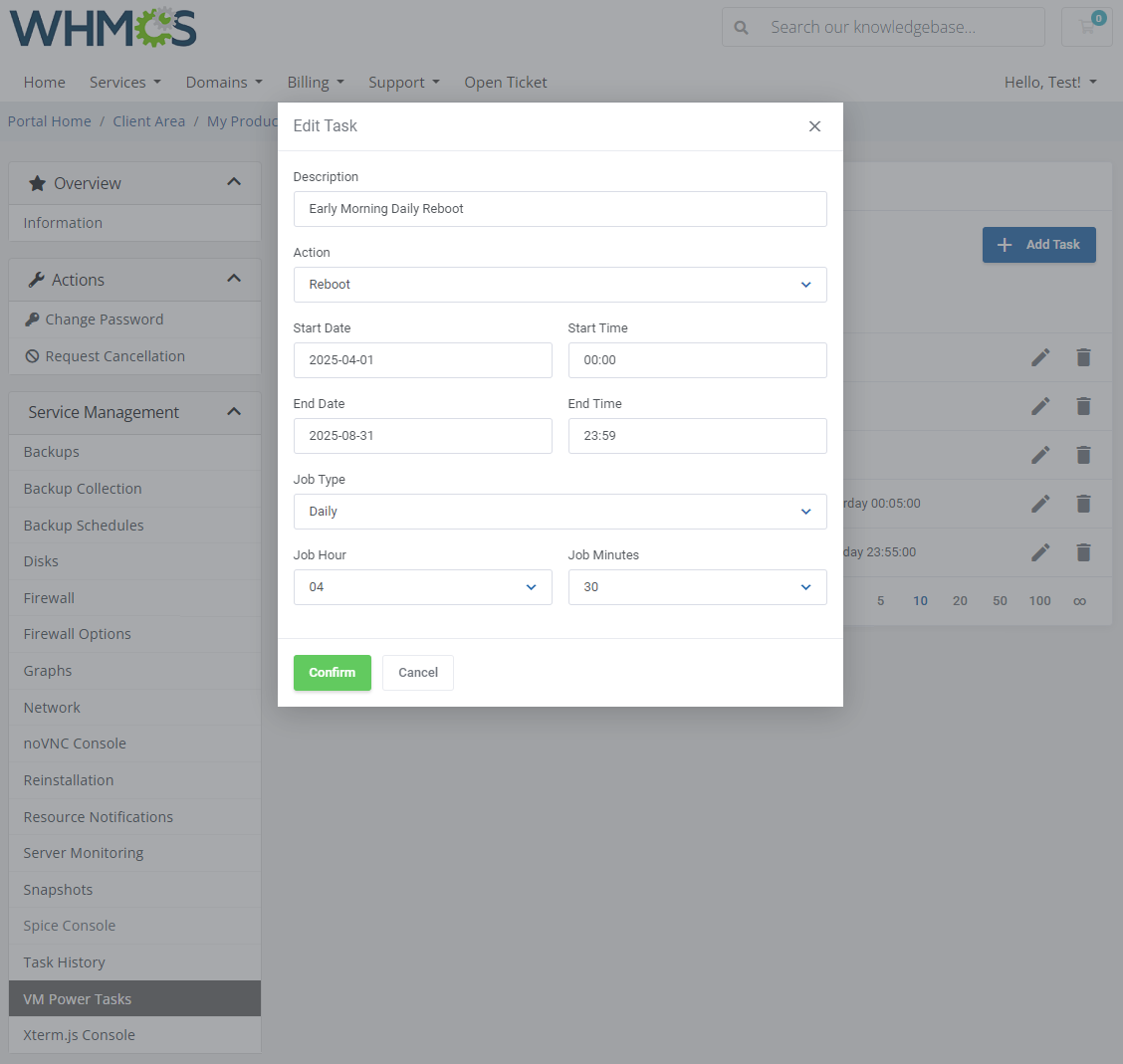1123x1064 pixels.
Task: Open the Action dropdown showing Reboot
Action: click(560, 285)
